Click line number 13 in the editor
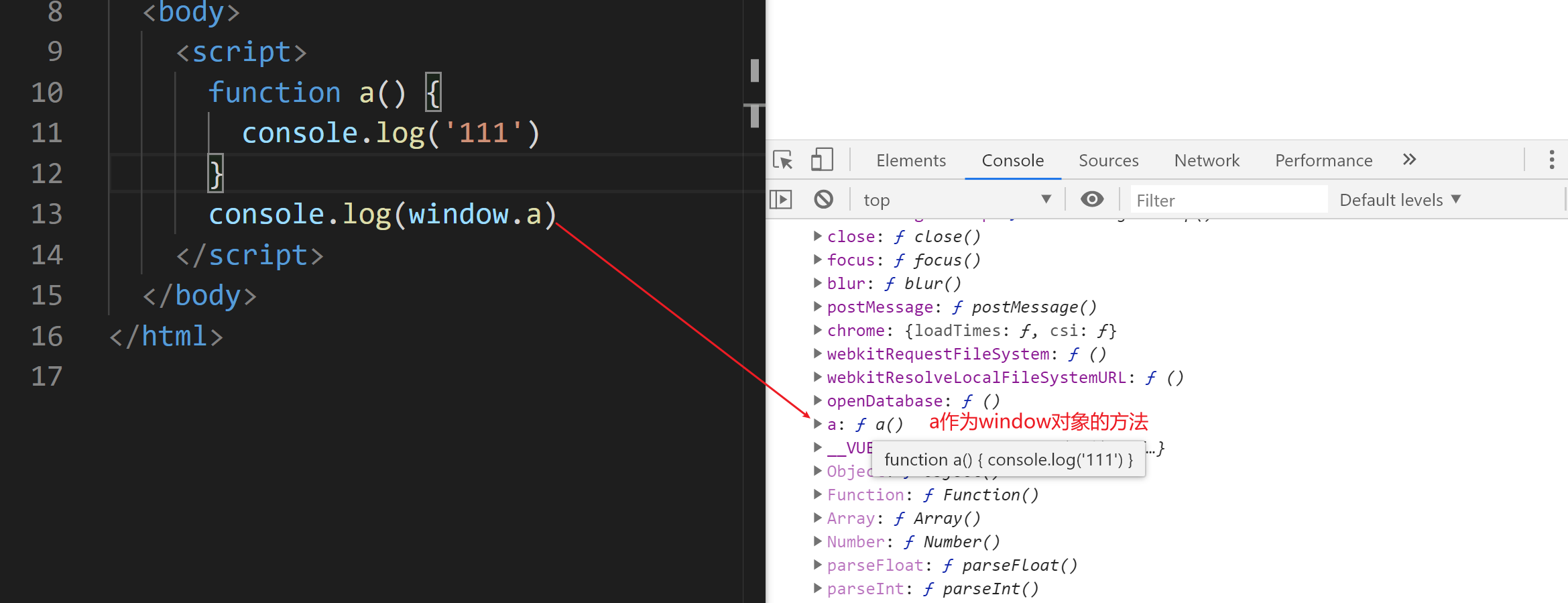This screenshot has height=603, width=1568. click(x=47, y=215)
